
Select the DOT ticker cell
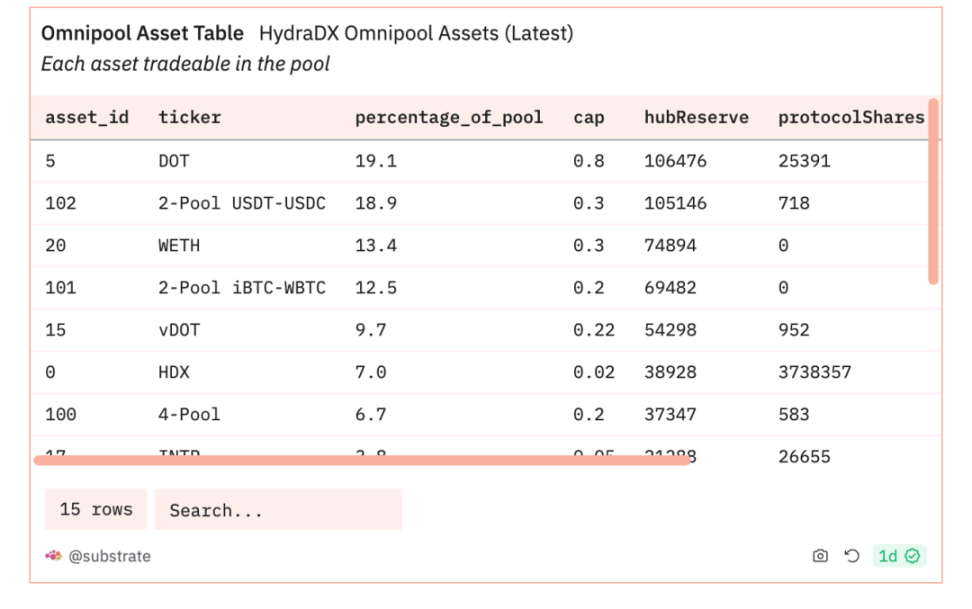coord(174,161)
